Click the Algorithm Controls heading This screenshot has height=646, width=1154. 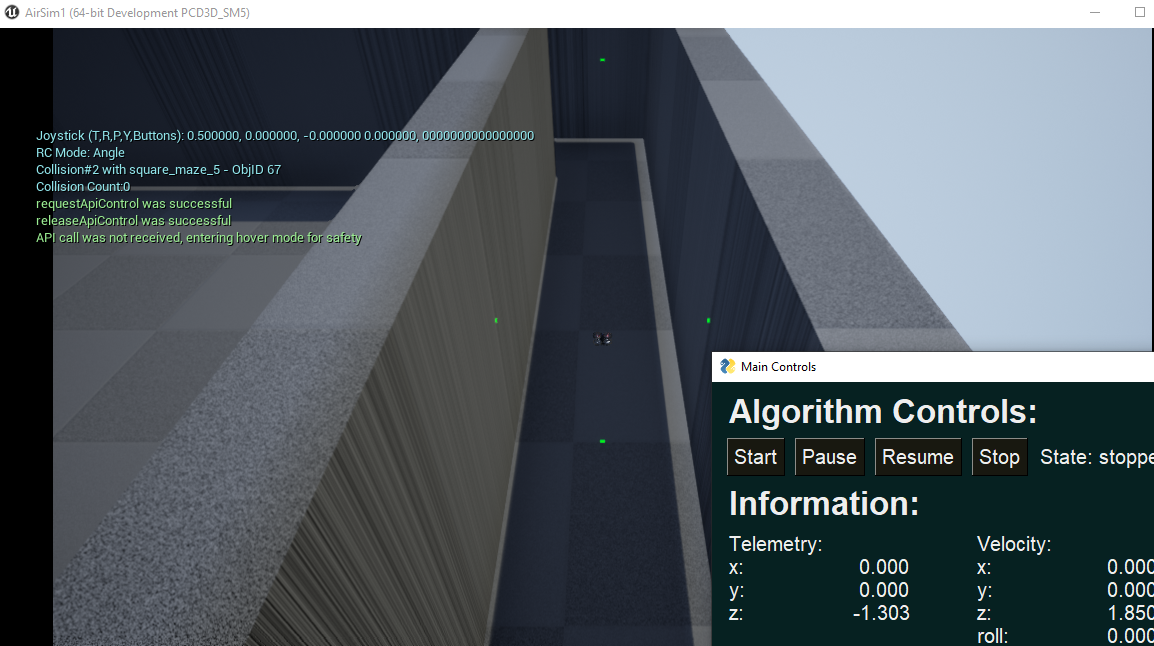(882, 411)
